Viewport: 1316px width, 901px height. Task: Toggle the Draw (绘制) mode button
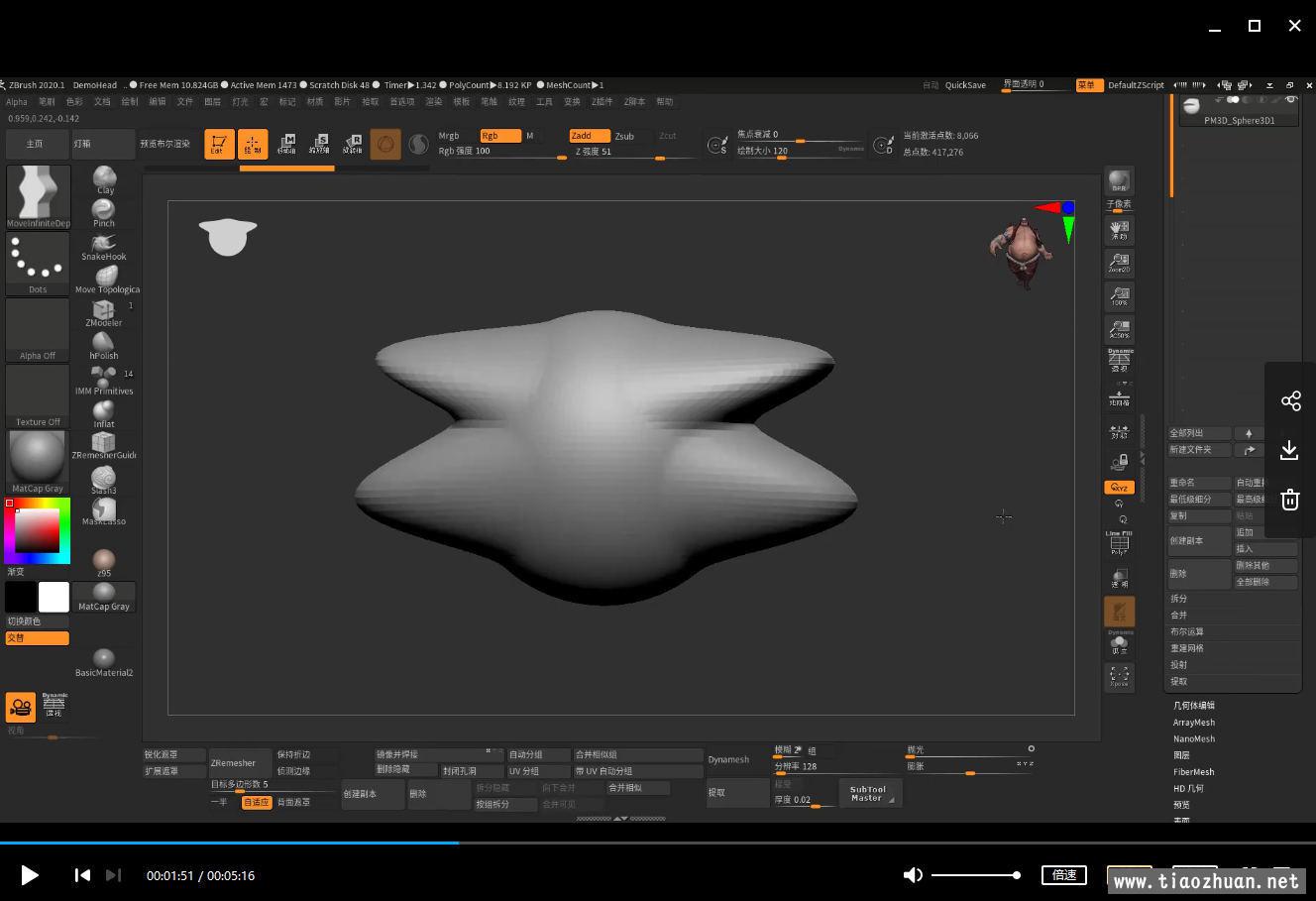tap(253, 144)
